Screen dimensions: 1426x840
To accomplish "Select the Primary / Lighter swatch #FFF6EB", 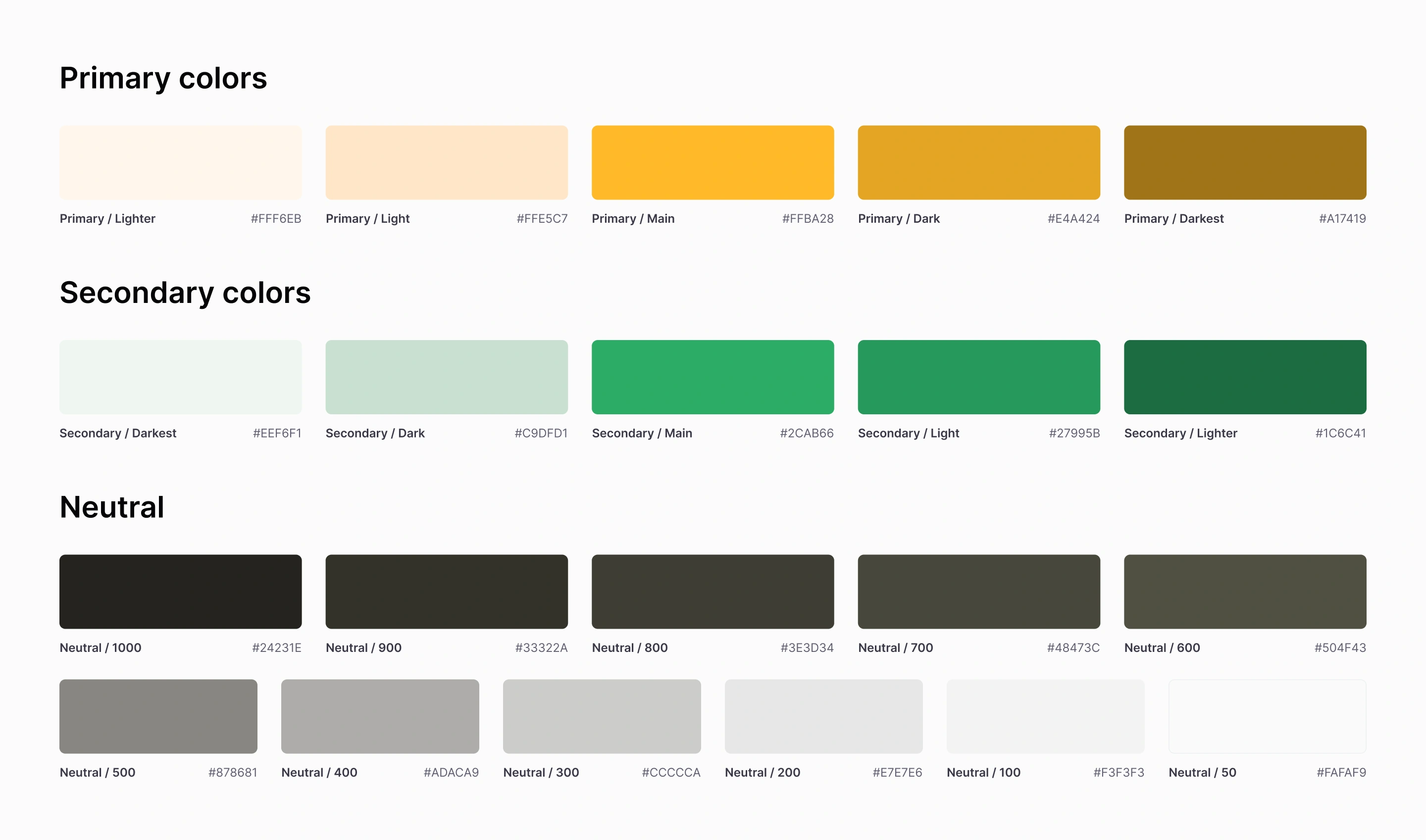I will 181,162.
